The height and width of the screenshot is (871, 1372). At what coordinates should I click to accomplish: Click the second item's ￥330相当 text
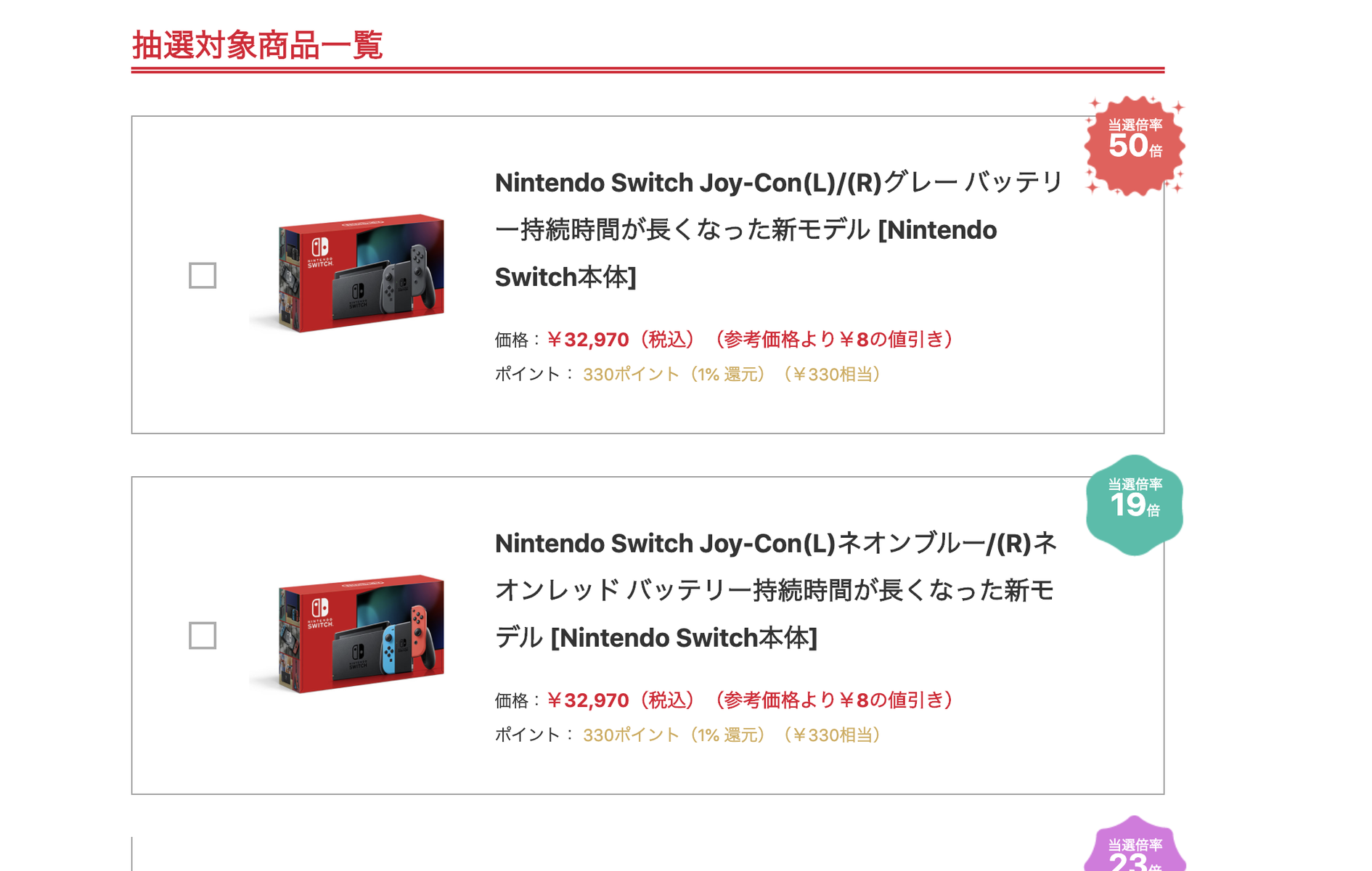click(x=832, y=735)
